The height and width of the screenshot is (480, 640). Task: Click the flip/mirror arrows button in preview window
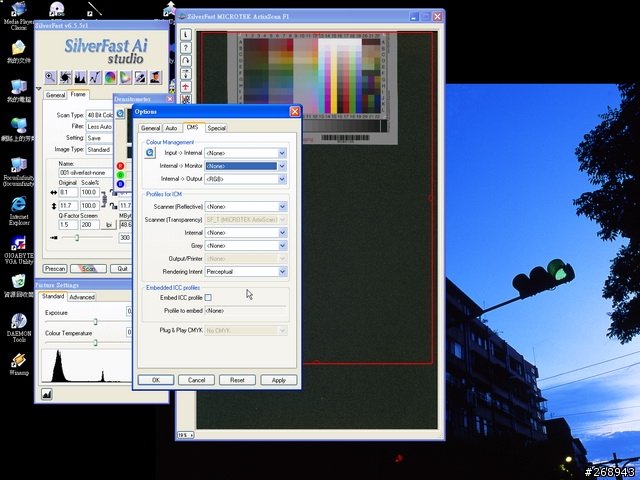pyautogui.click(x=186, y=74)
